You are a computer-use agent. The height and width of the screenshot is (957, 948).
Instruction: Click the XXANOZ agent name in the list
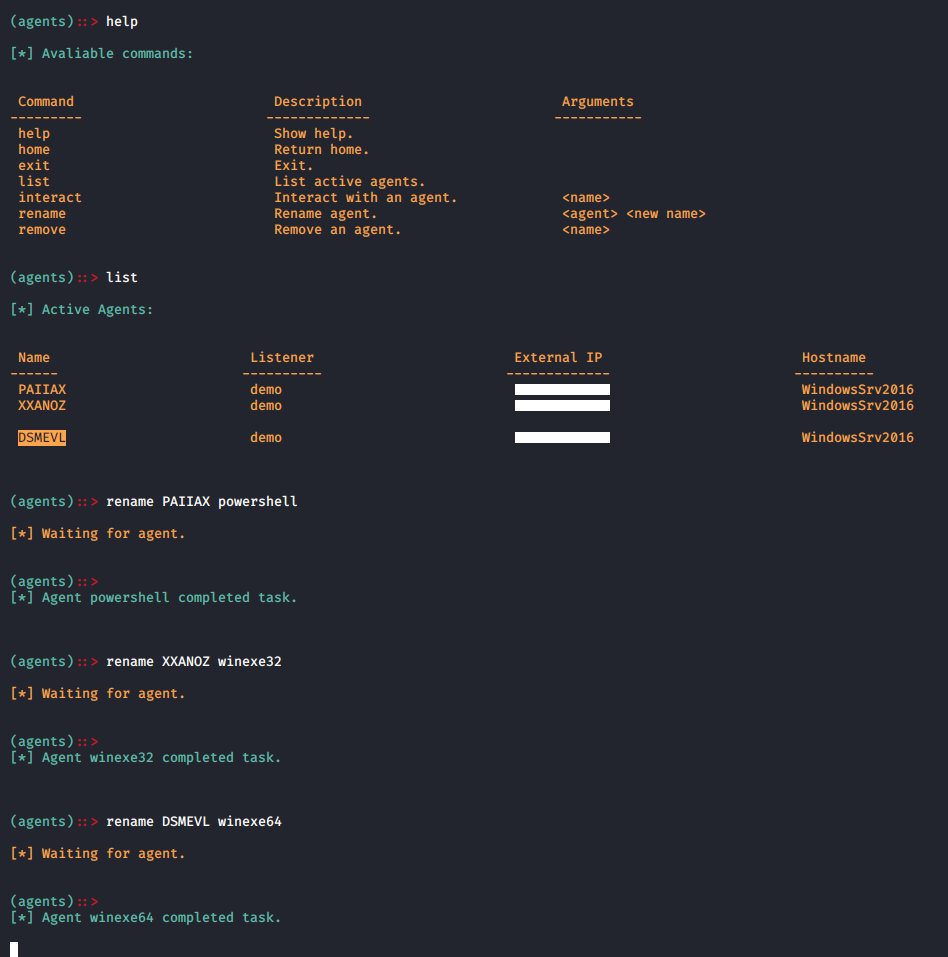click(42, 405)
